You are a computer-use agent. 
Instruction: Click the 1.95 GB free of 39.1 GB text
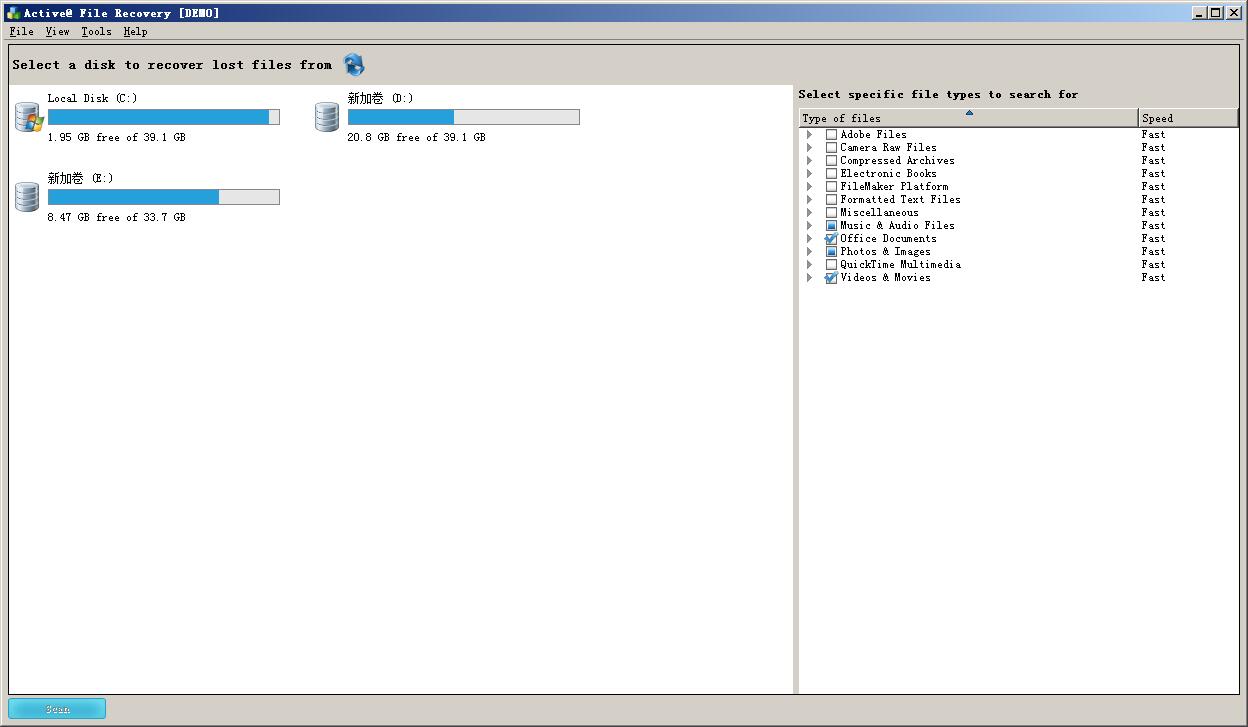tap(116, 137)
